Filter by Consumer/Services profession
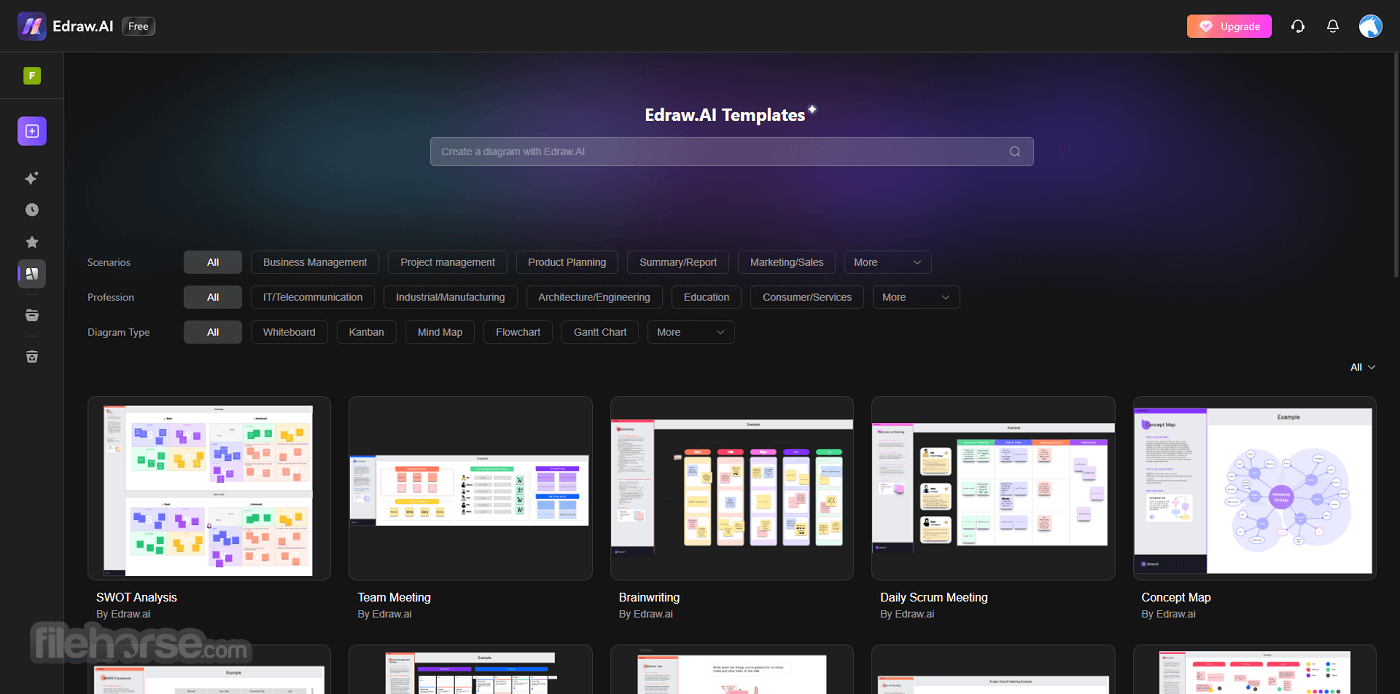1400x694 pixels. click(807, 297)
